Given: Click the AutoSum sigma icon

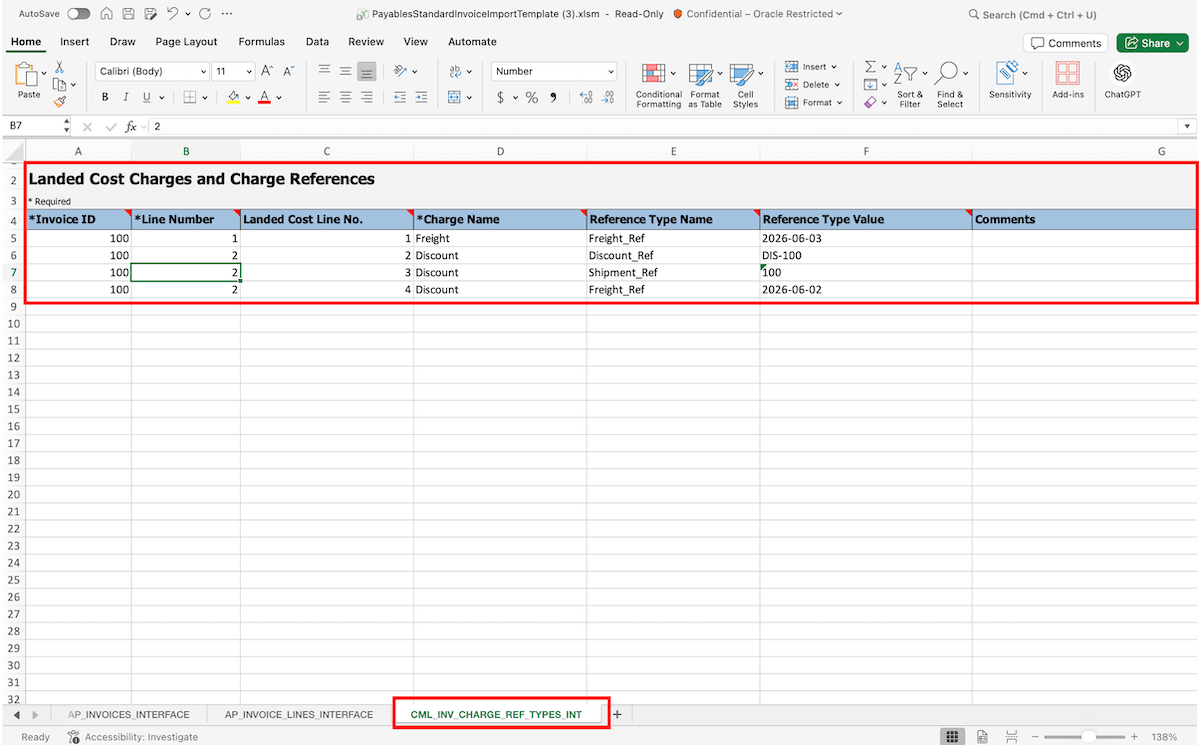Looking at the screenshot, I should pos(870,66).
